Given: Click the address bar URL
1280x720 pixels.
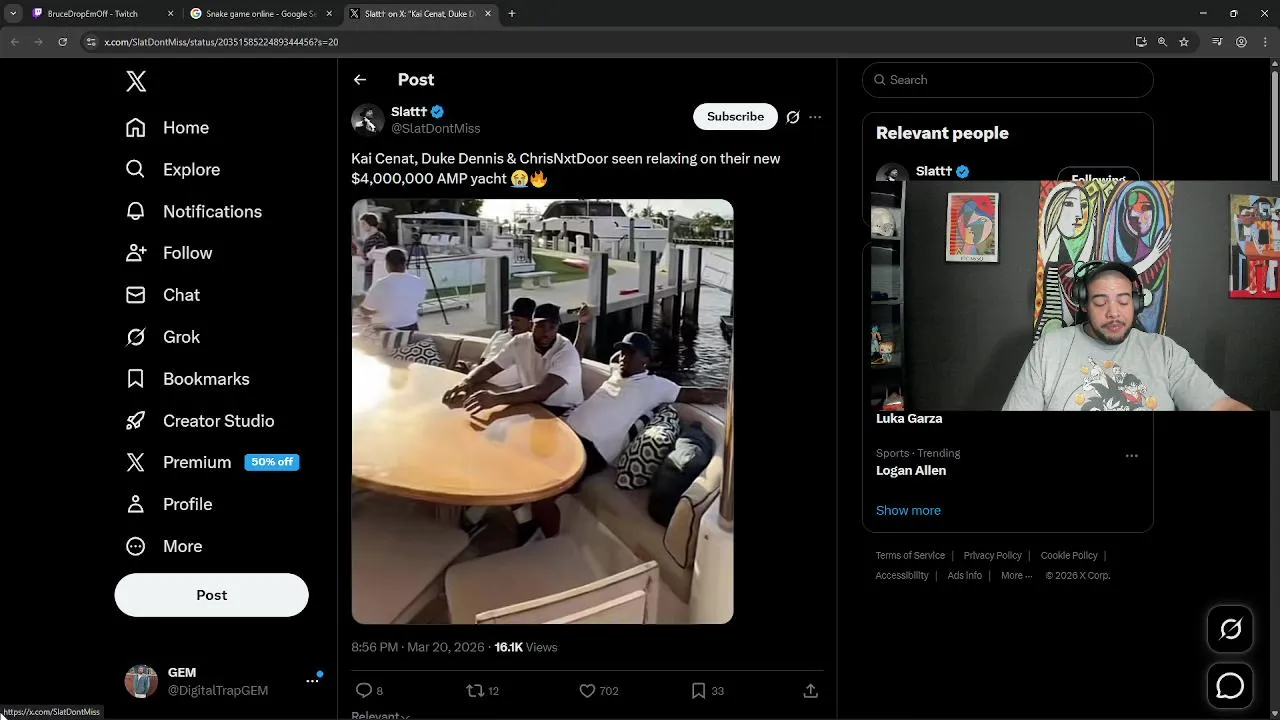Looking at the screenshot, I should (221, 42).
